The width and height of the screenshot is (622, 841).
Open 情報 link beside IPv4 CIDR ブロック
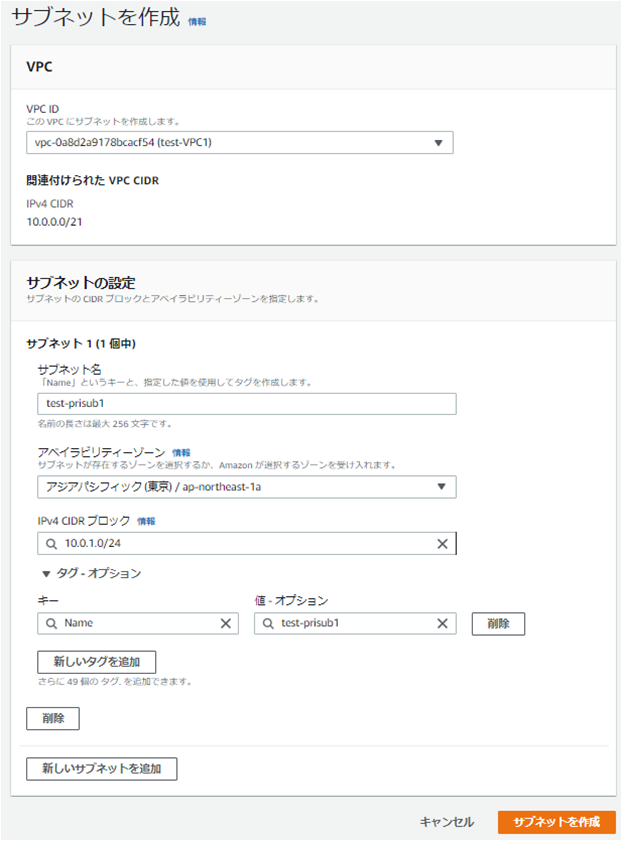(x=146, y=521)
